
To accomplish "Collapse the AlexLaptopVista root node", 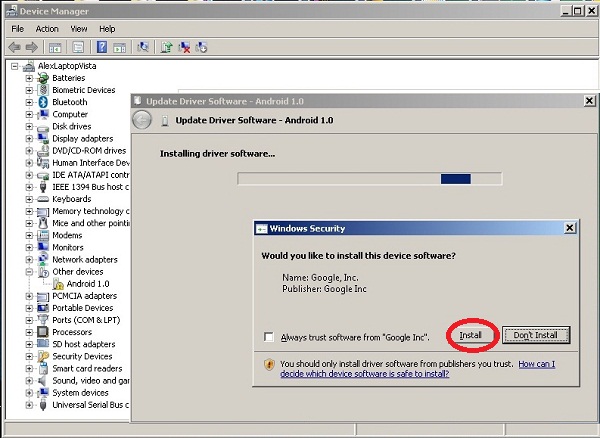I will (15, 66).
